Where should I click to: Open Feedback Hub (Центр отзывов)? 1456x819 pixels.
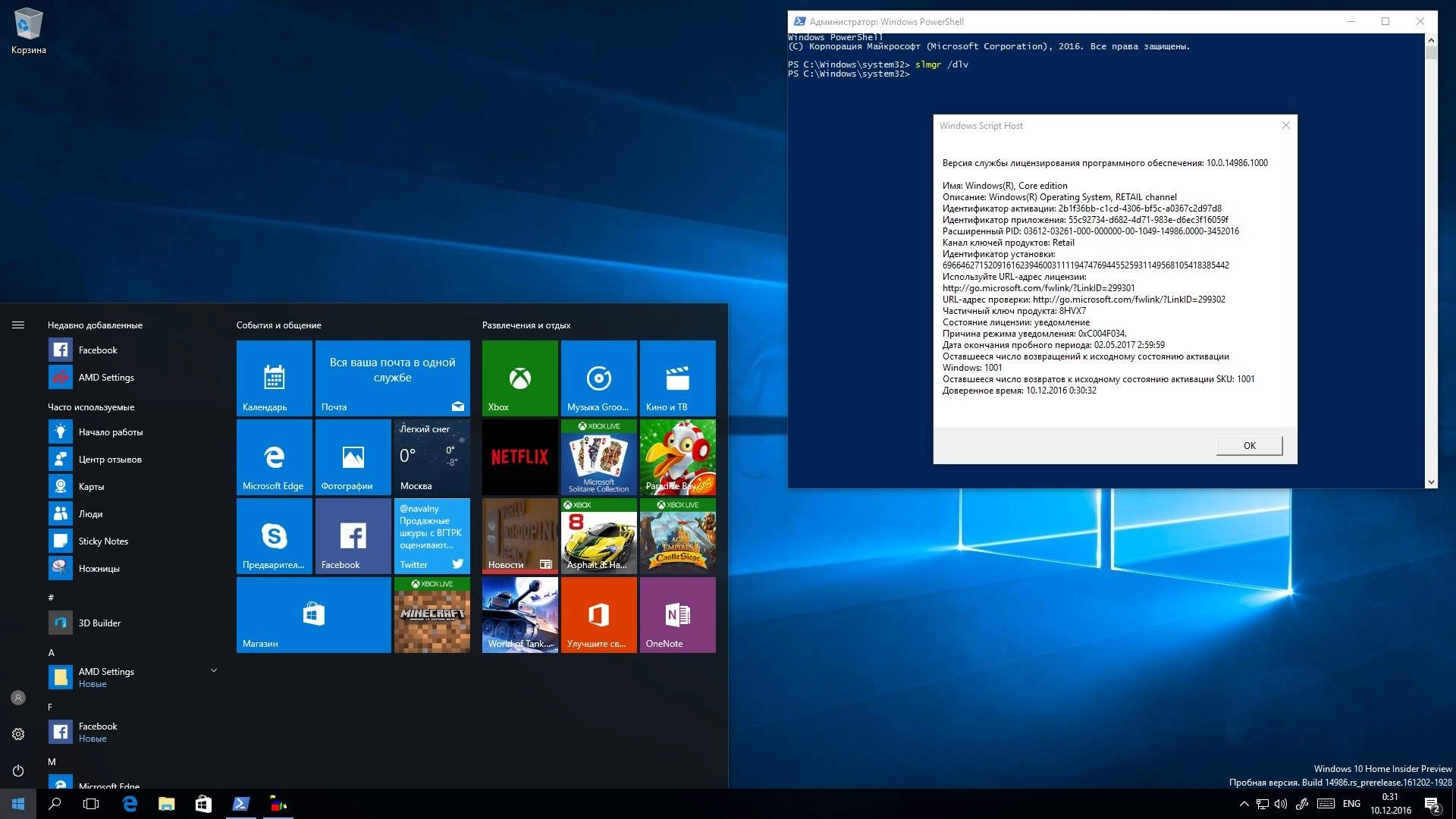133,459
